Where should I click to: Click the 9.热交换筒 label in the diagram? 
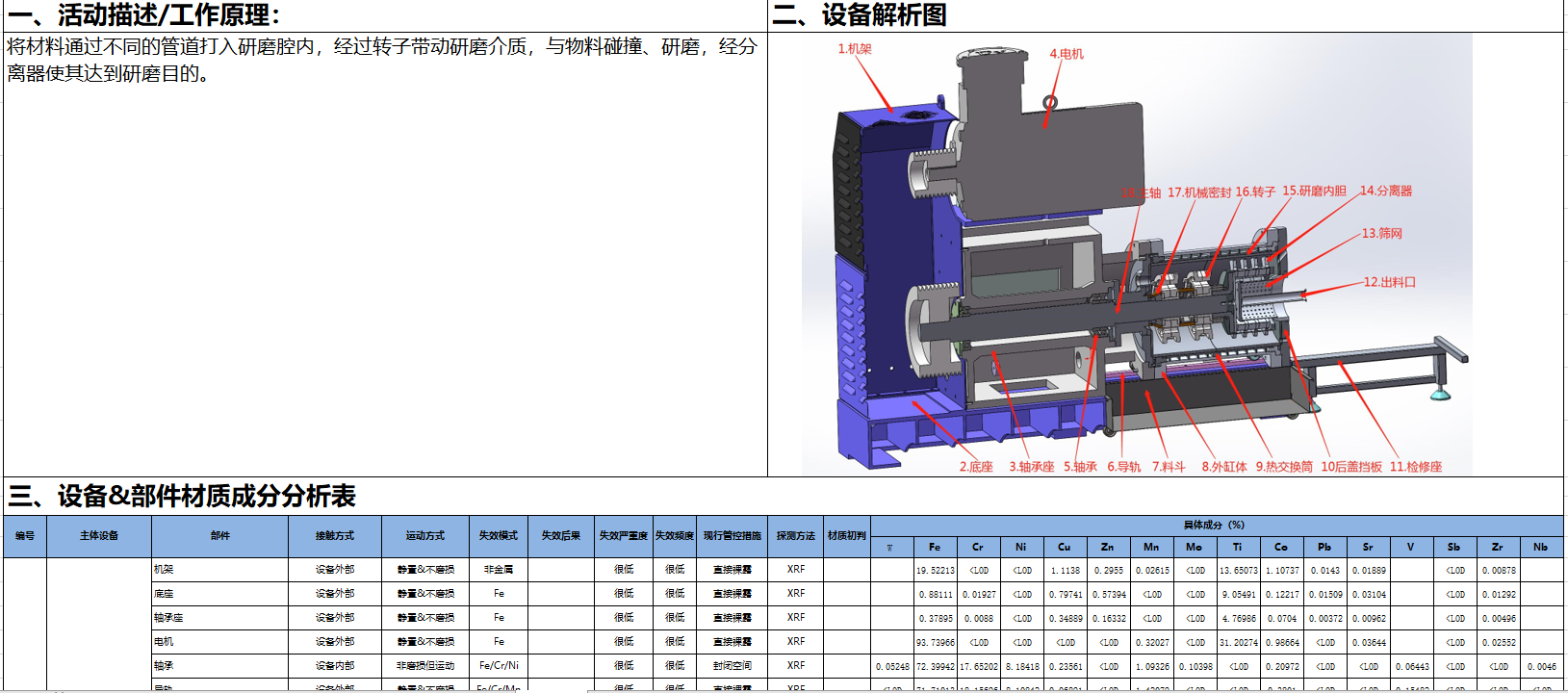[x=1284, y=467]
